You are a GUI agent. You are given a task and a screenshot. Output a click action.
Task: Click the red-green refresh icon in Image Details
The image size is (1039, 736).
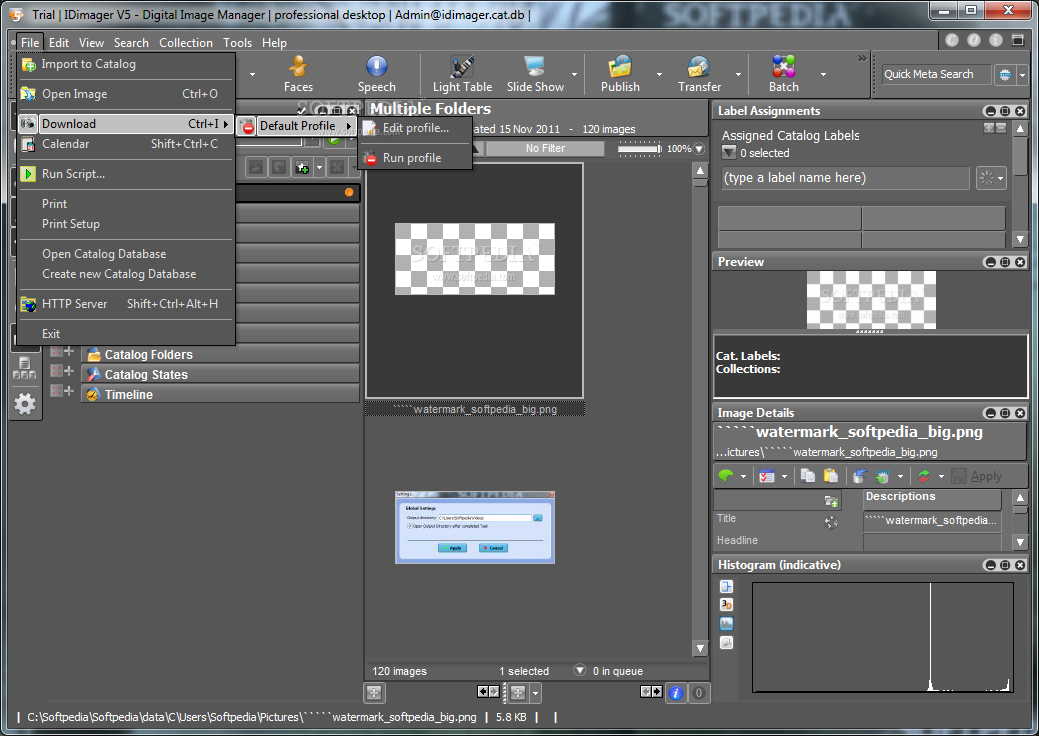(924, 476)
